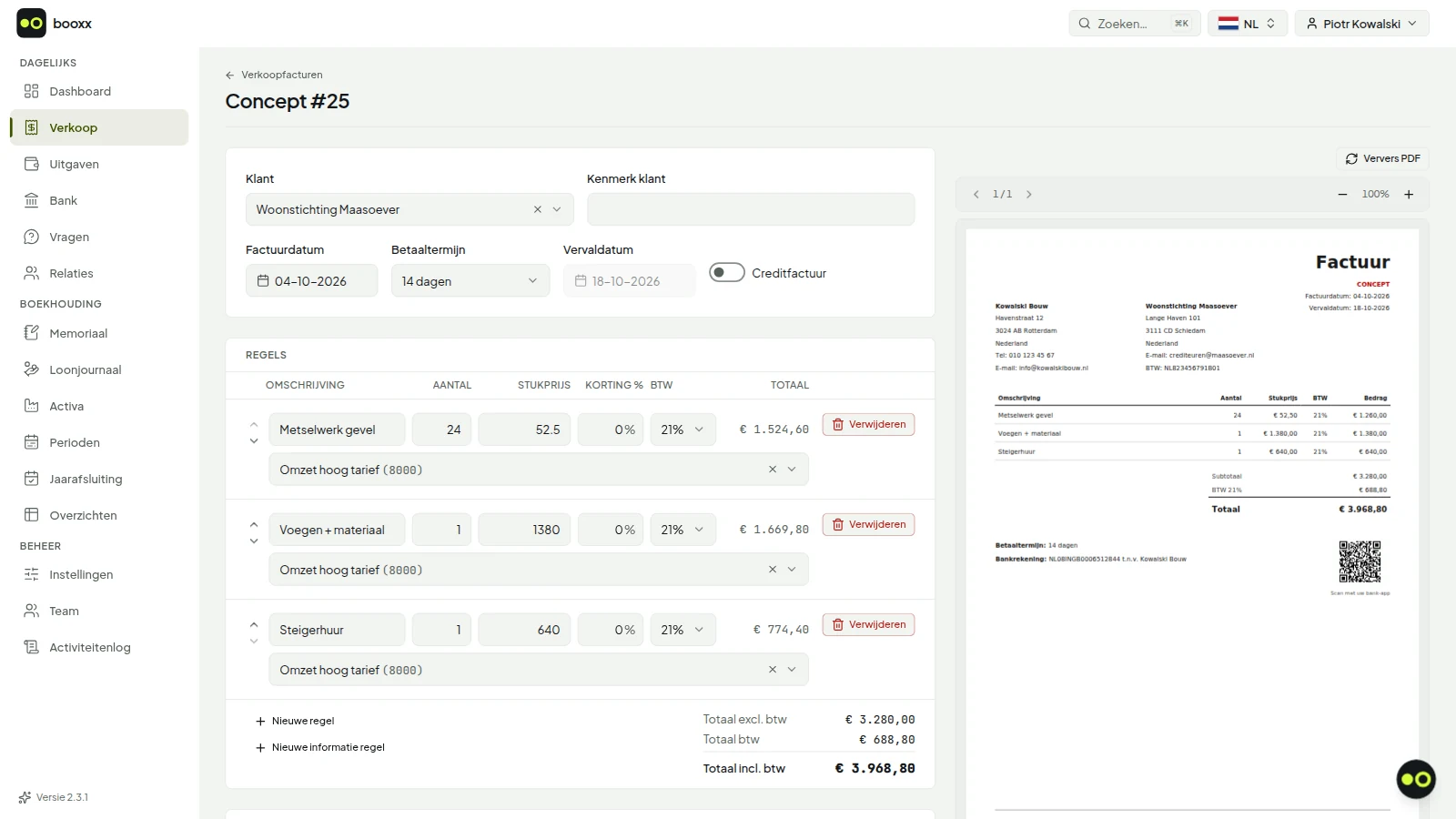Zoom in the PDF preview with plus icon
Image resolution: width=1456 pixels, height=819 pixels.
tap(1409, 194)
